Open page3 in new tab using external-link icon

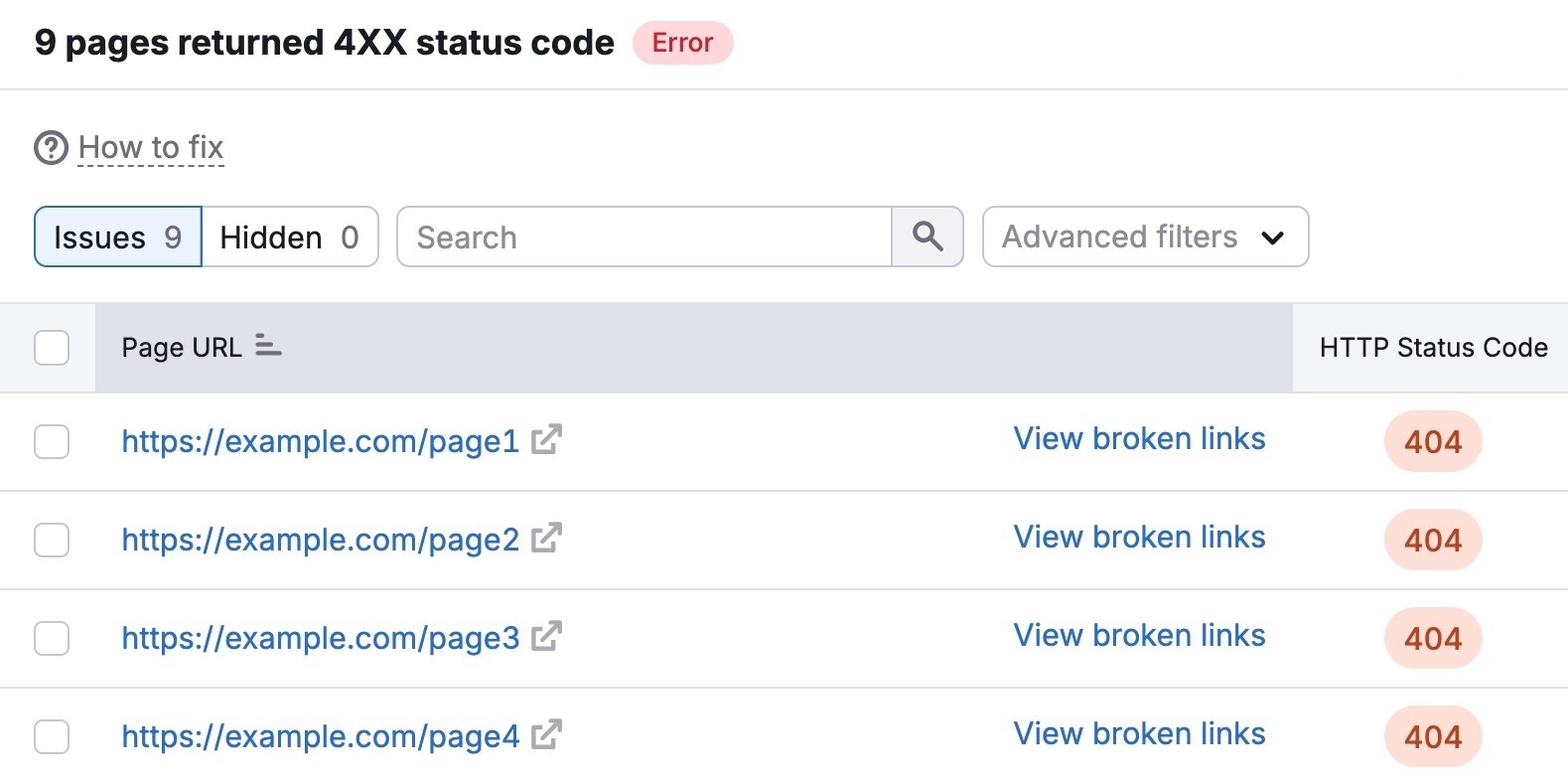(547, 637)
